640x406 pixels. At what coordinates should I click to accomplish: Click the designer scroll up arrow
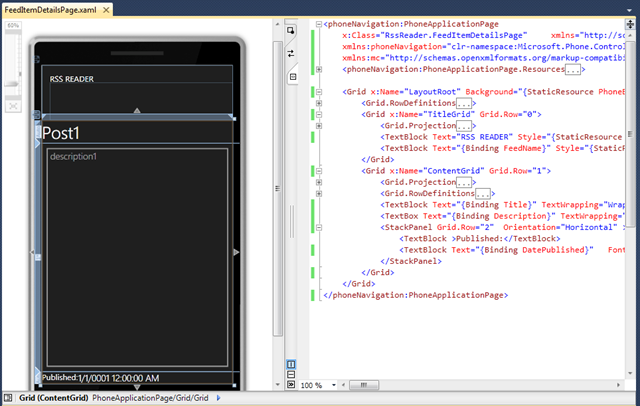click(x=278, y=24)
